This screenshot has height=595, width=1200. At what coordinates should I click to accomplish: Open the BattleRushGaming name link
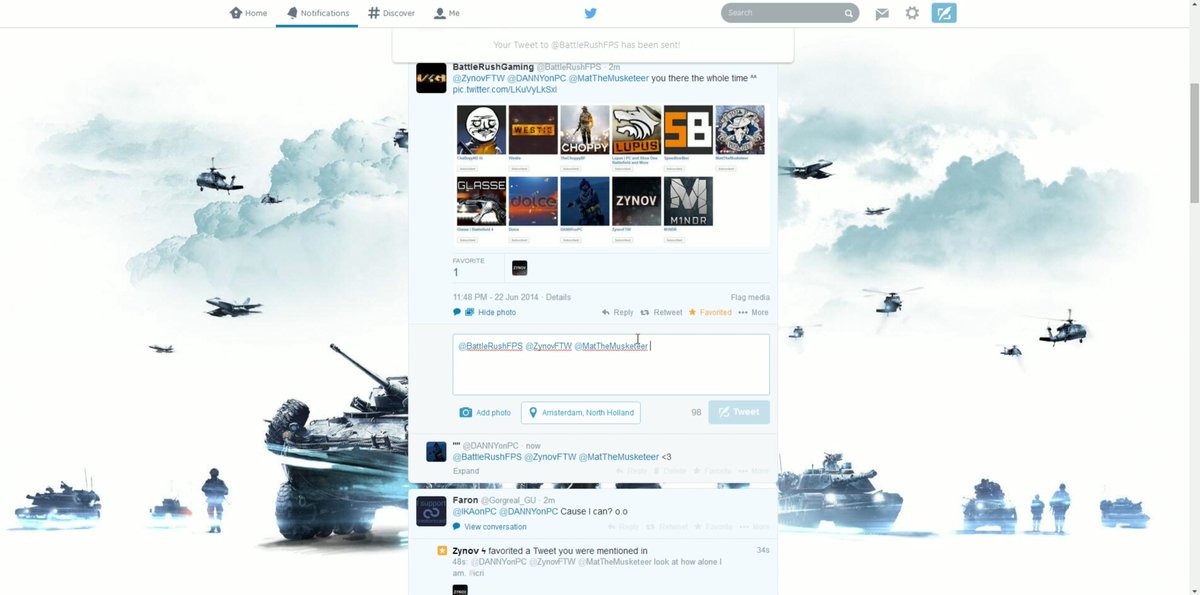493,67
